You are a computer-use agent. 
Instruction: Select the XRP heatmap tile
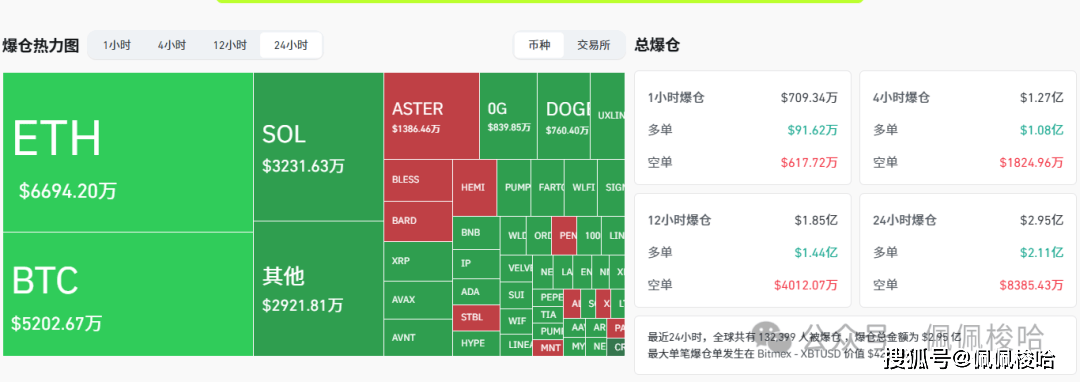click(x=418, y=261)
